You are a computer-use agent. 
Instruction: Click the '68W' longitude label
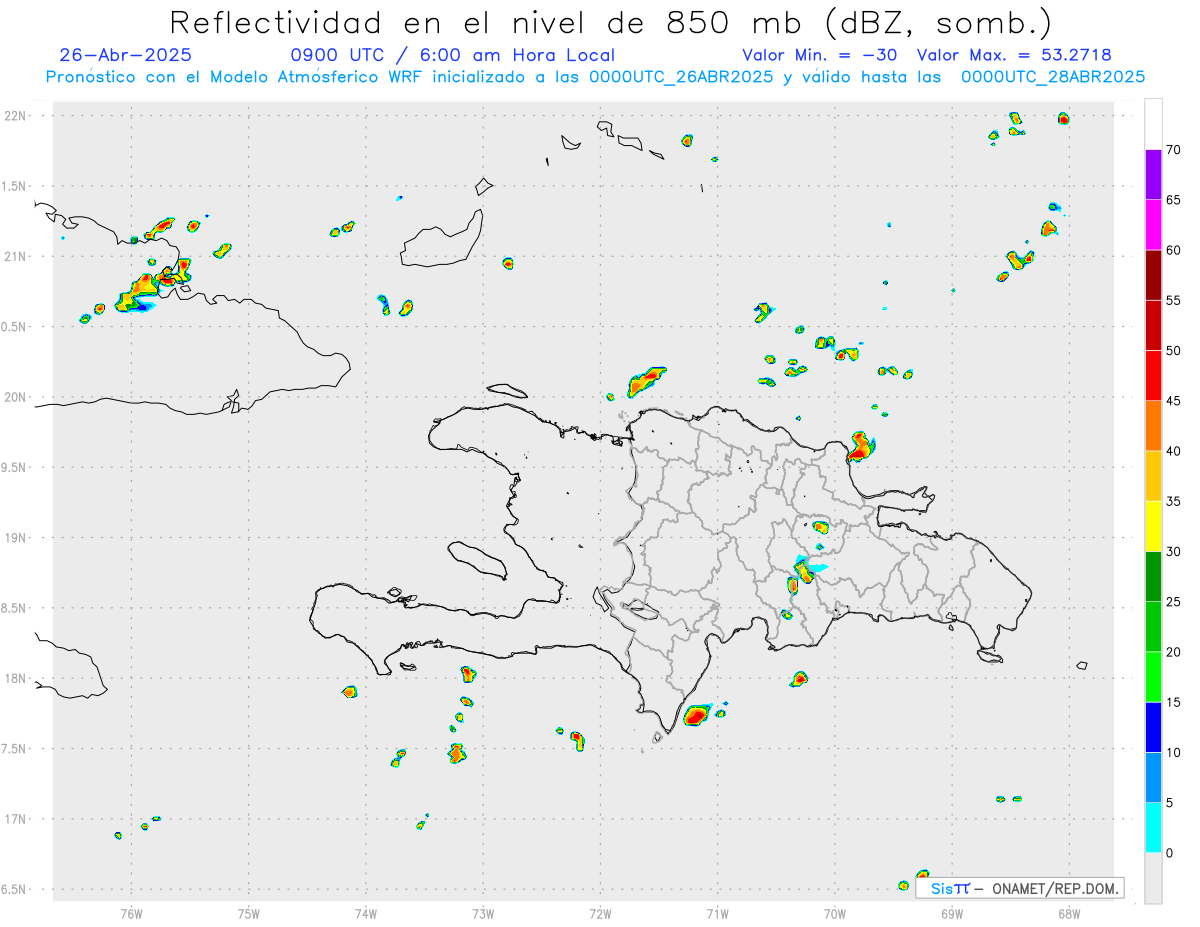[1069, 913]
